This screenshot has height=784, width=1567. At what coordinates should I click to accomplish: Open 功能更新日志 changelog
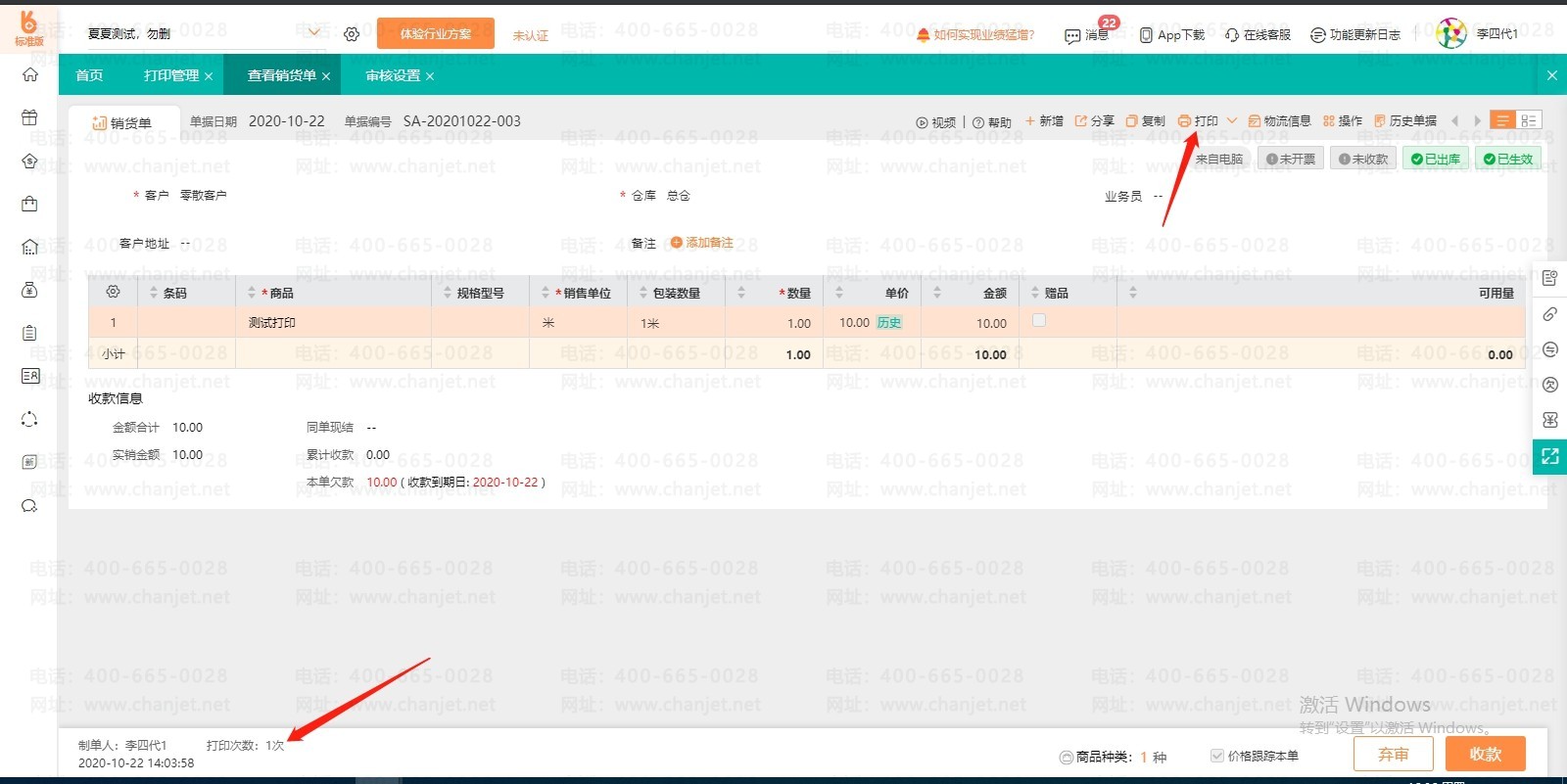[1355, 35]
